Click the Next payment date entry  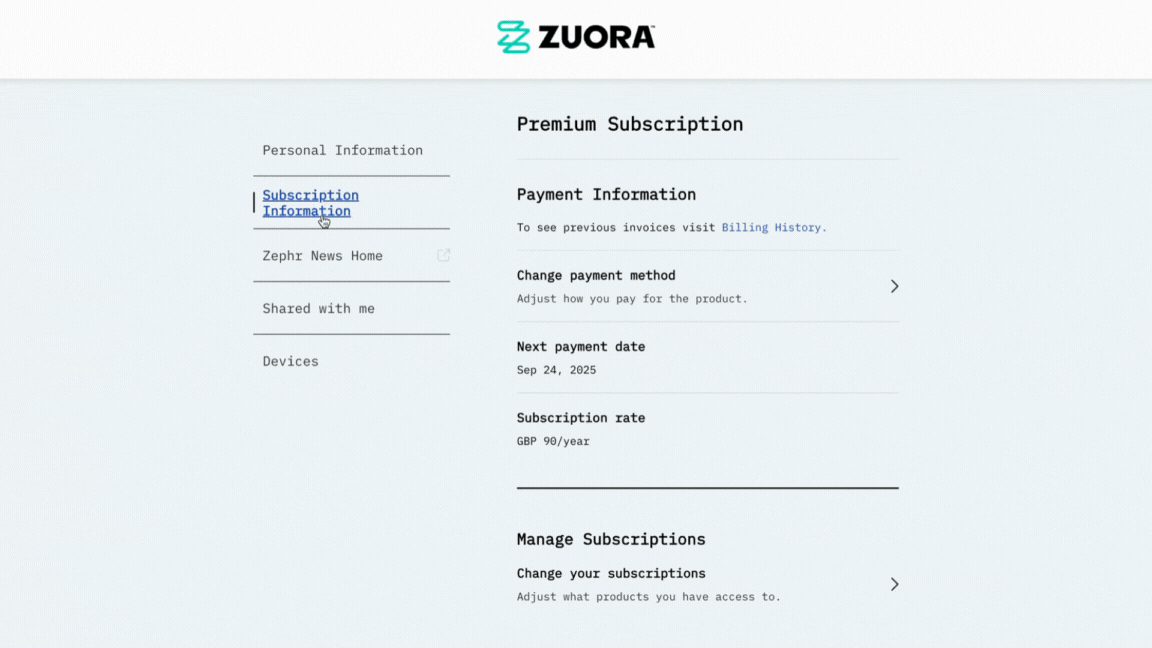(x=581, y=346)
